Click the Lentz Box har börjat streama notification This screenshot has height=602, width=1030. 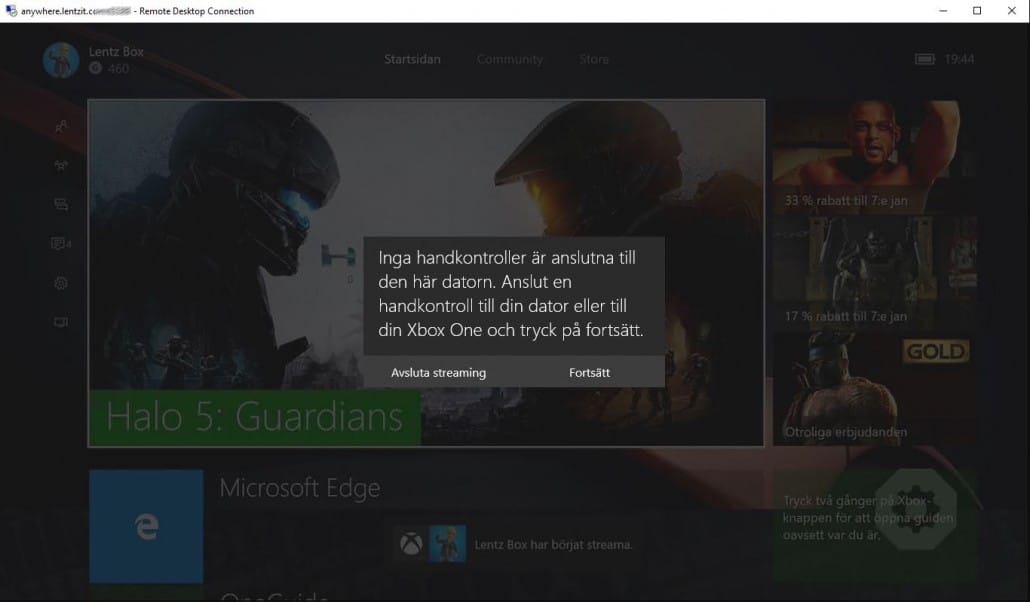[516, 544]
